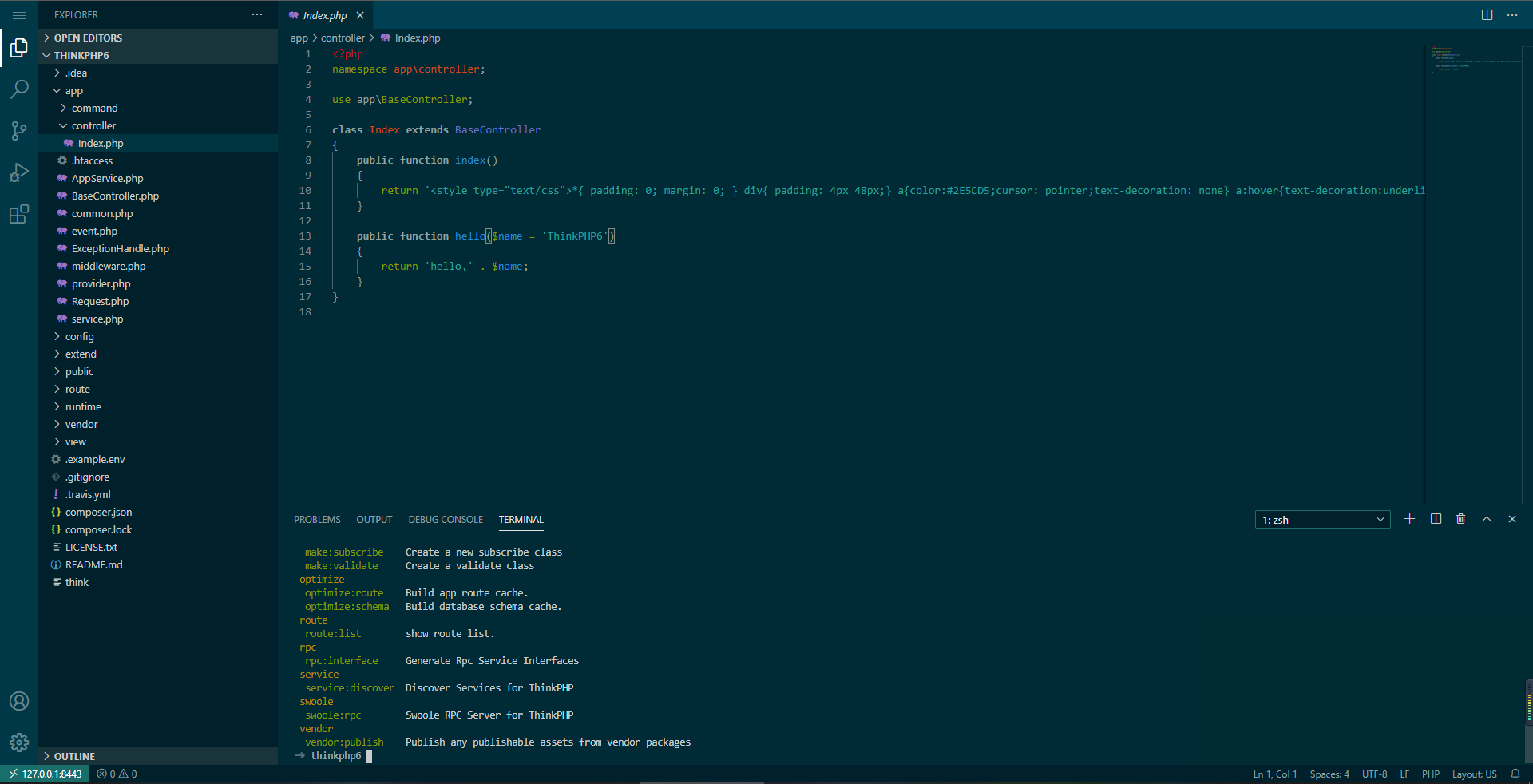Open the Source Control view
Screen dimensions: 1533x784
(19, 131)
